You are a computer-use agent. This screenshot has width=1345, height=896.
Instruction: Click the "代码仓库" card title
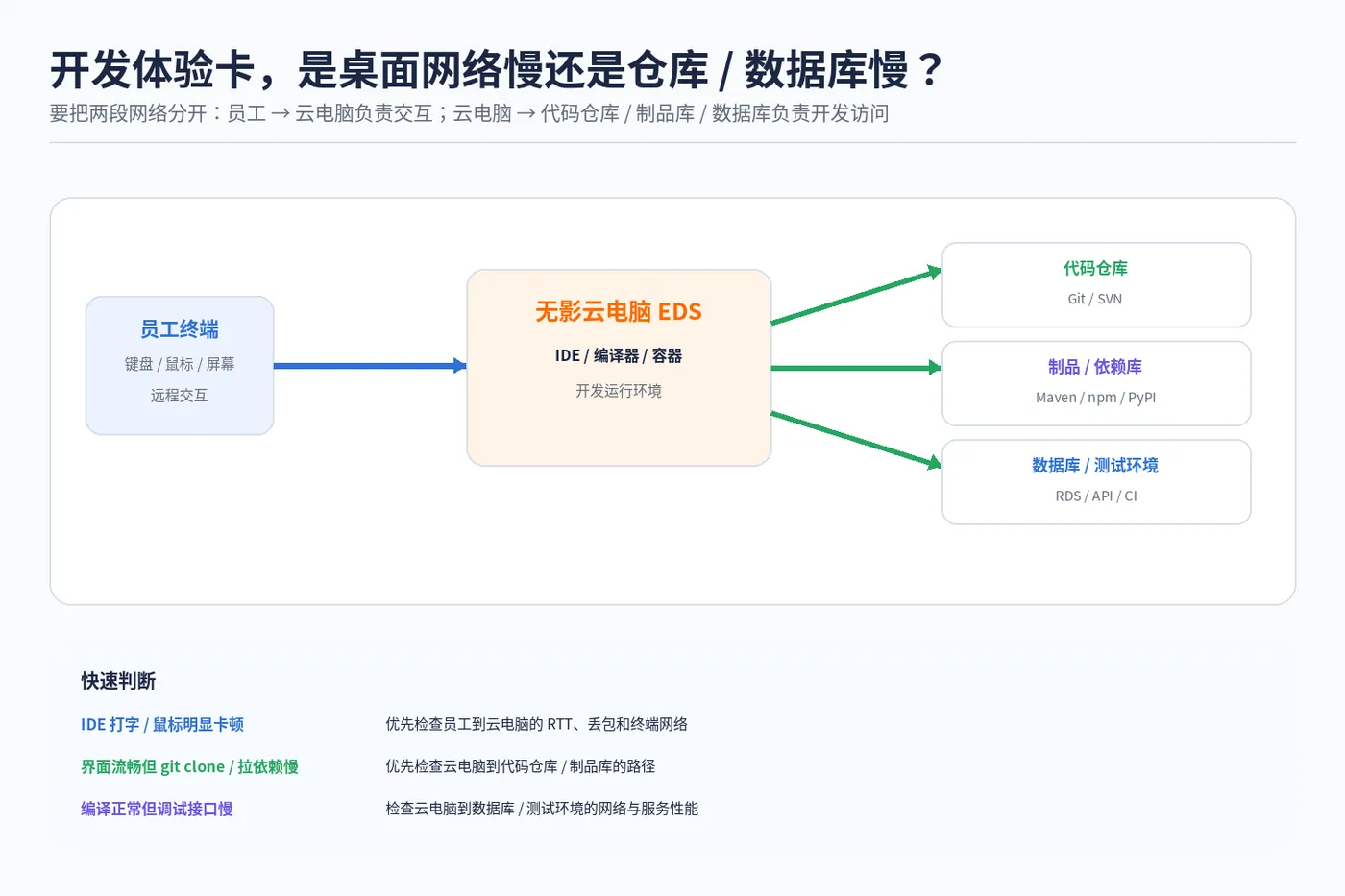pyautogui.click(x=1096, y=268)
